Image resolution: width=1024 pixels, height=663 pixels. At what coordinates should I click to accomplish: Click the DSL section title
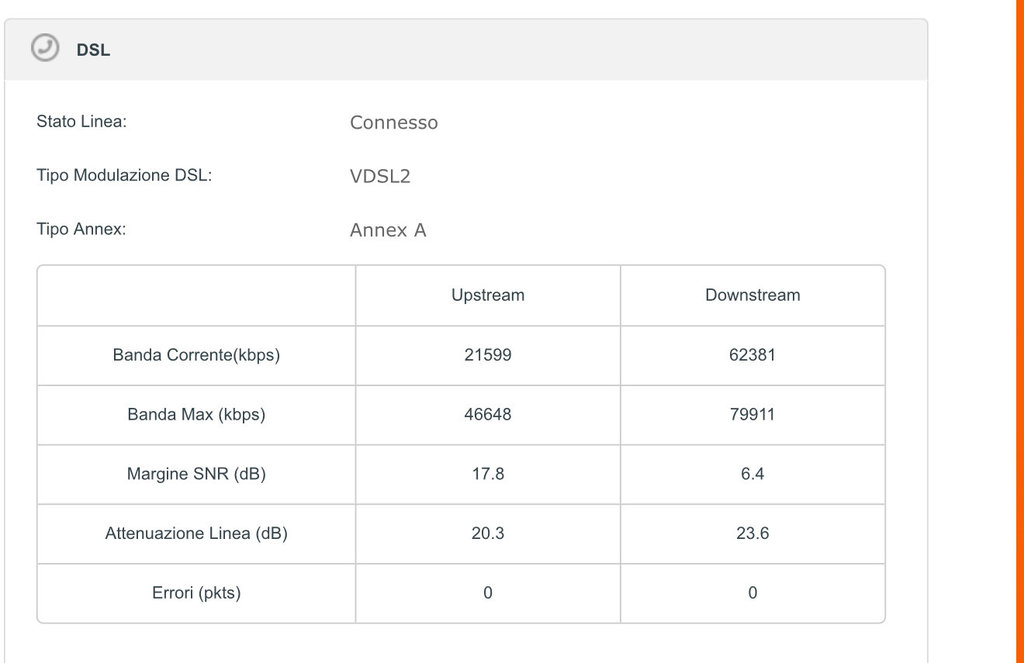tap(93, 49)
